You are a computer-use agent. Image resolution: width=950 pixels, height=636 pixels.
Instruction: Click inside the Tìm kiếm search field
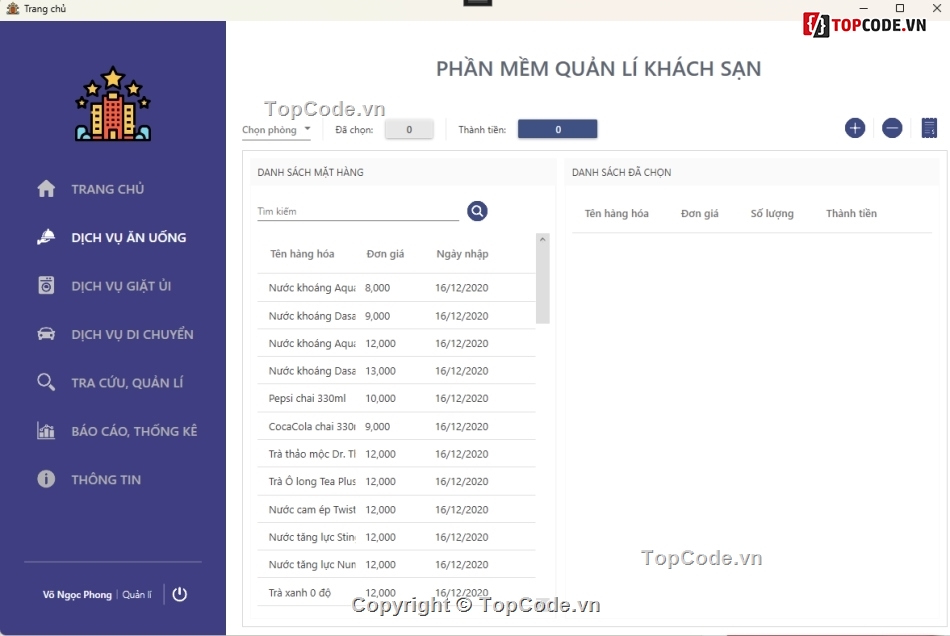click(x=350, y=211)
